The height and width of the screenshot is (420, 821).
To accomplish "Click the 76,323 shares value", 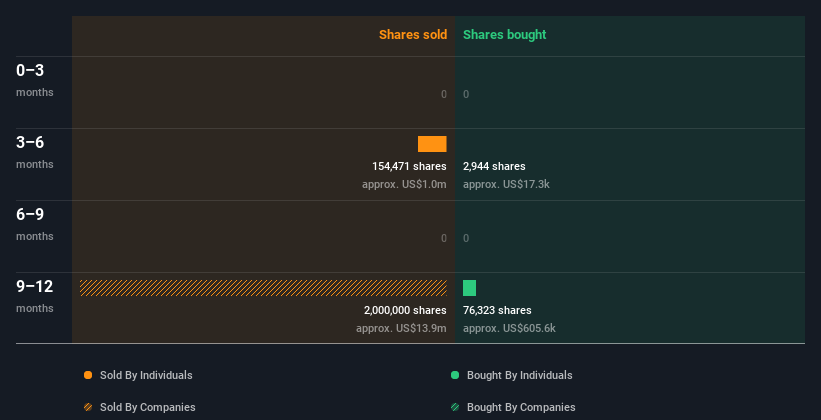I will pyautogui.click(x=497, y=310).
